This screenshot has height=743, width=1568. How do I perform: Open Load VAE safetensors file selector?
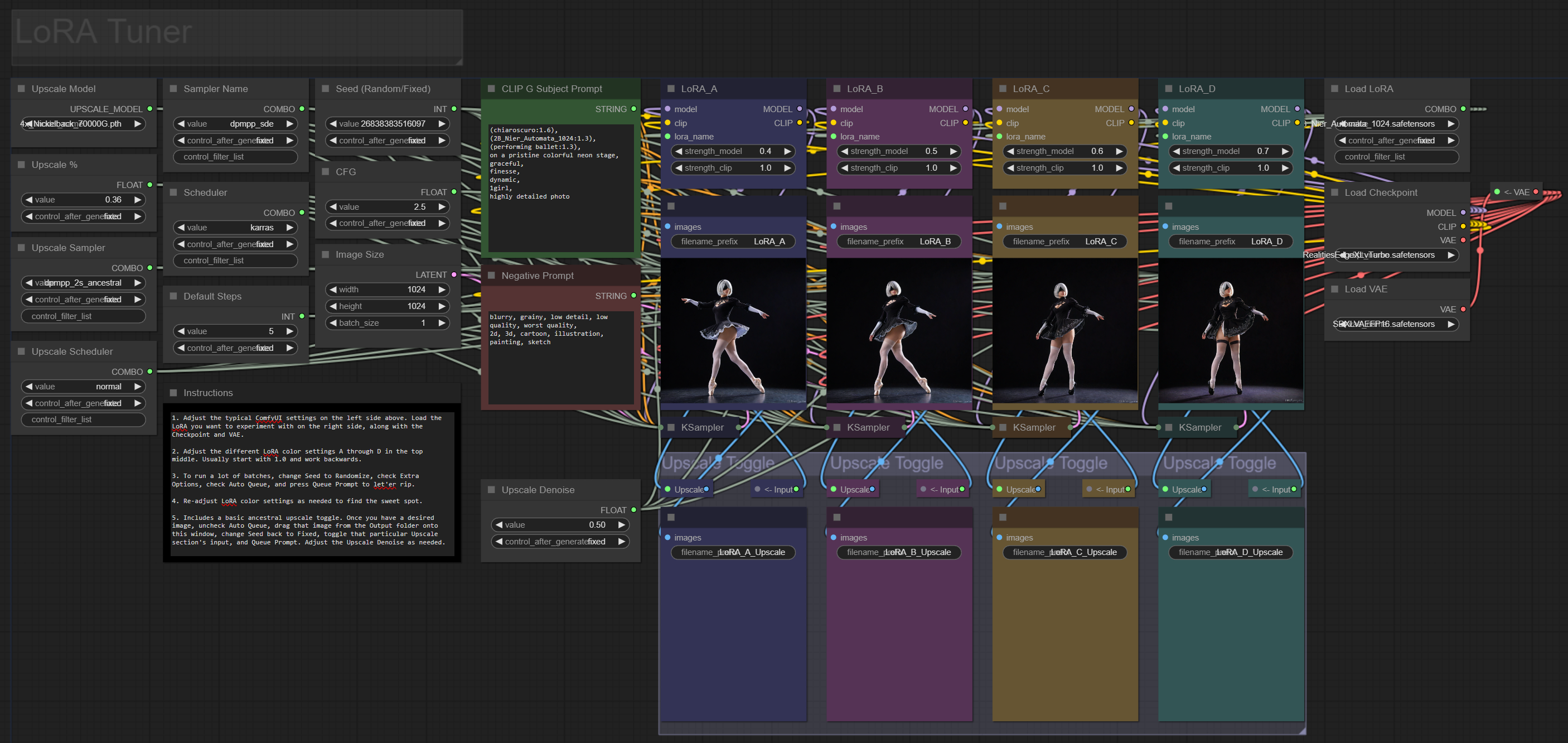pyautogui.click(x=1396, y=324)
